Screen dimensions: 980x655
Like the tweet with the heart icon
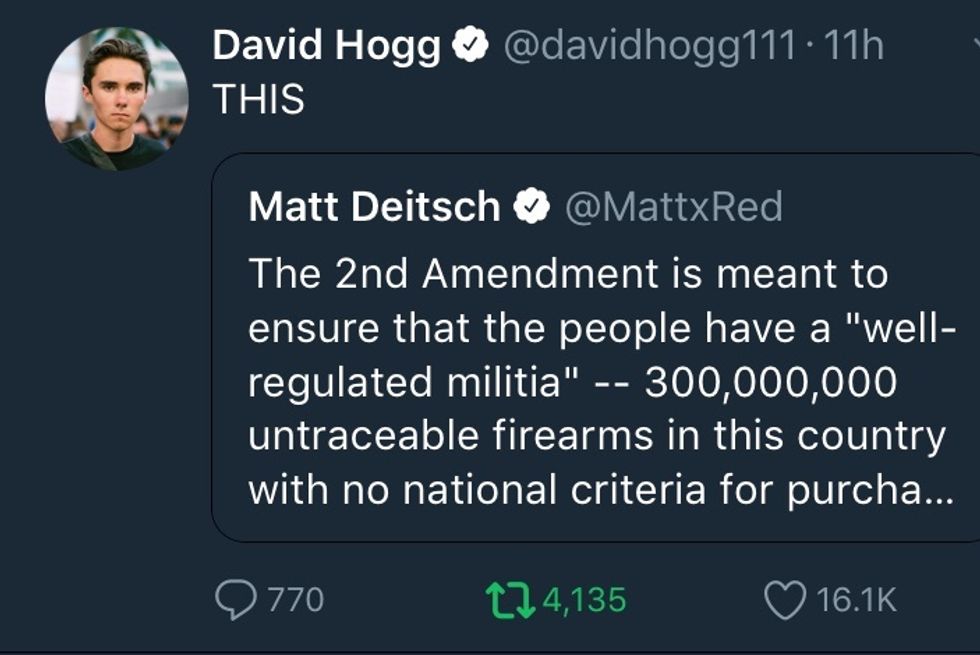coord(783,599)
